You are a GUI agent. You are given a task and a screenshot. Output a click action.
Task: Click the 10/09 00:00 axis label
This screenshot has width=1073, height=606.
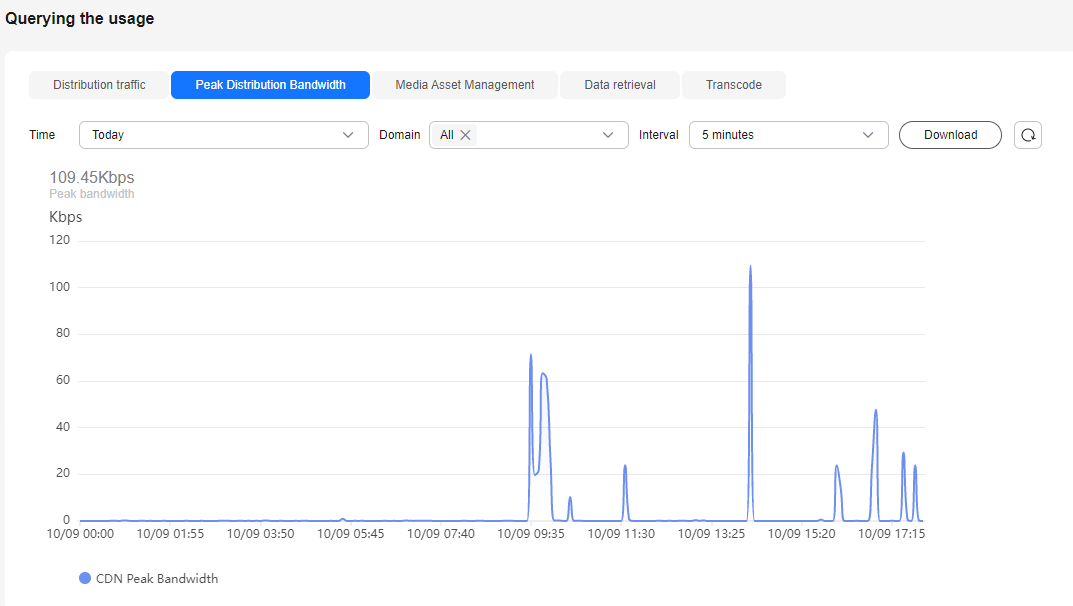click(x=80, y=533)
